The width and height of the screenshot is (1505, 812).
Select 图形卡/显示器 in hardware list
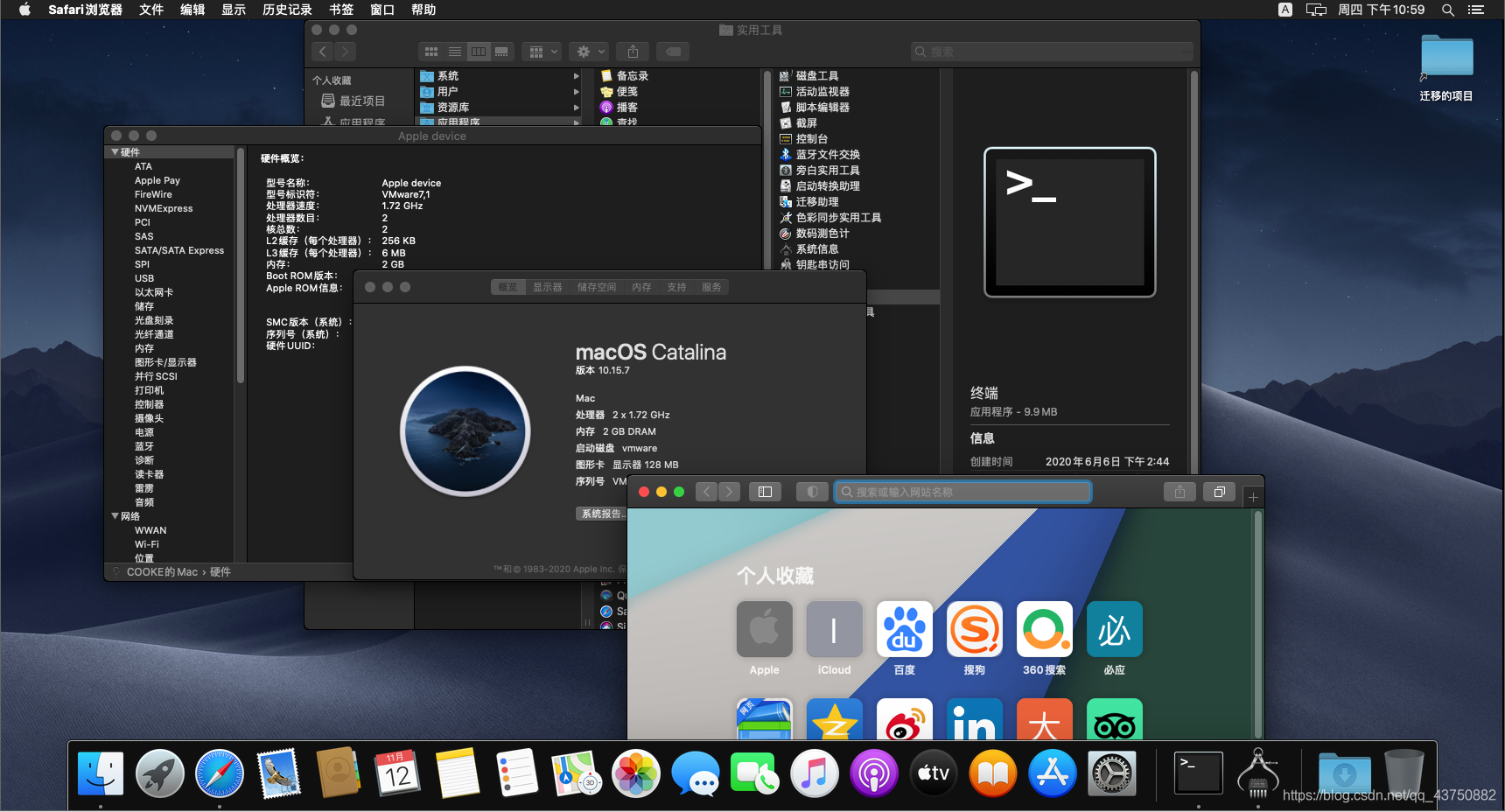pos(165,362)
